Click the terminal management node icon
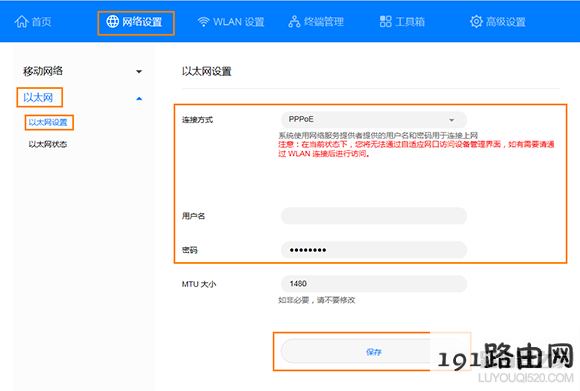Viewport: 580px width, 391px height. (294, 22)
